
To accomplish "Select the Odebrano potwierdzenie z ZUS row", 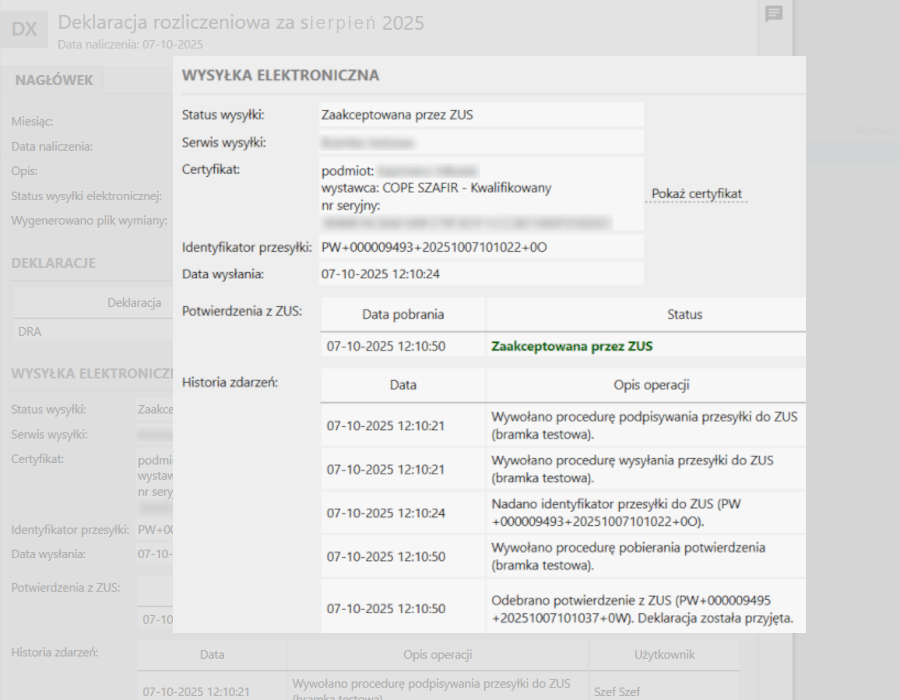I will tap(563, 608).
